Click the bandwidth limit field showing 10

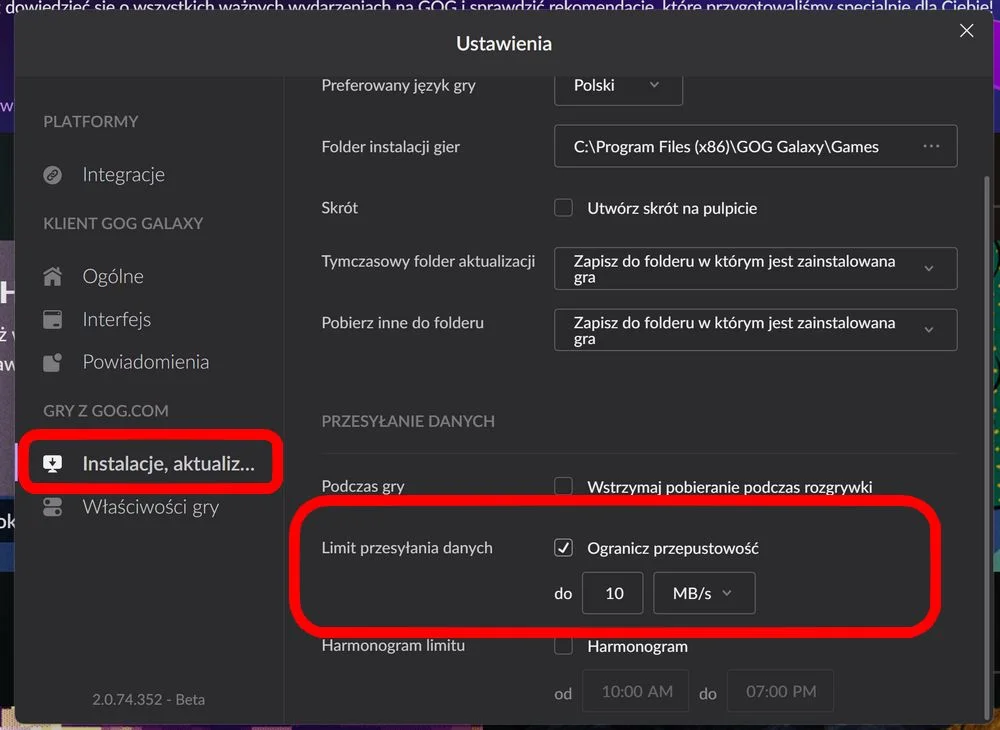612,593
